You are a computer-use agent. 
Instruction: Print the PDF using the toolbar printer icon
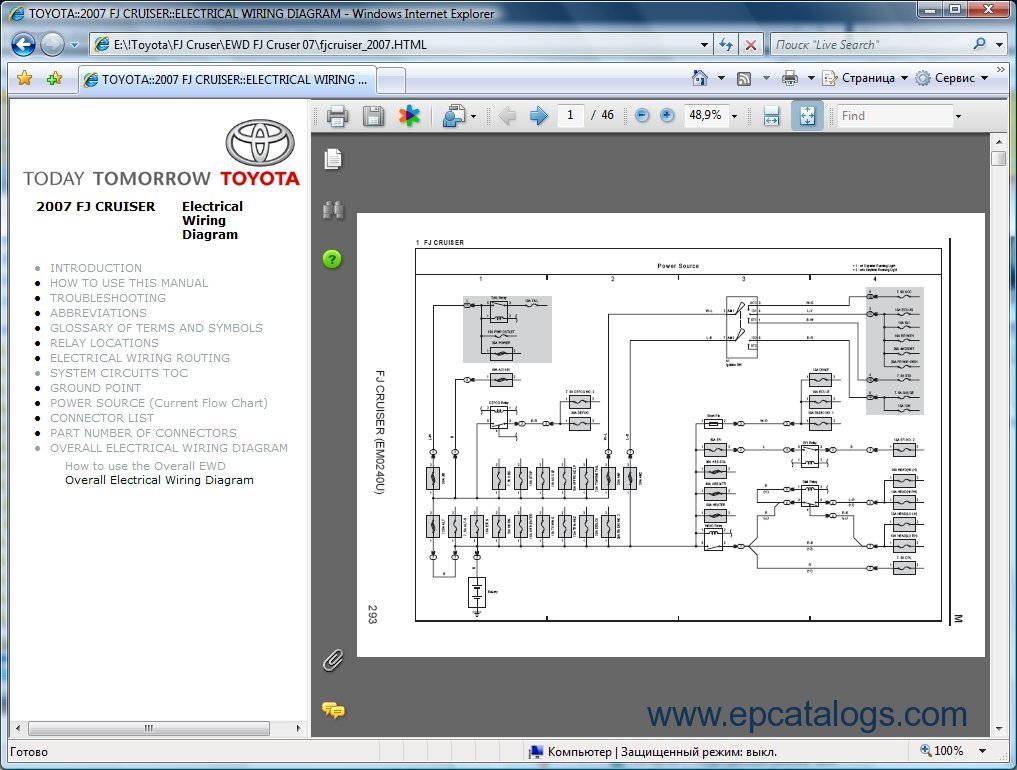[337, 115]
